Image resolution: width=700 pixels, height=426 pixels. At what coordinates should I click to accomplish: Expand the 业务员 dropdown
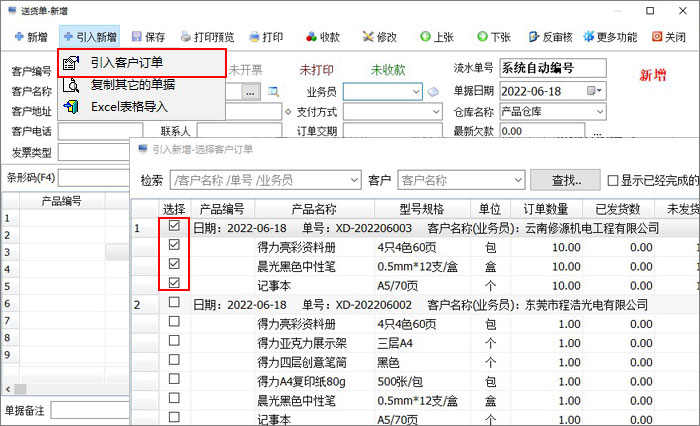[415, 91]
